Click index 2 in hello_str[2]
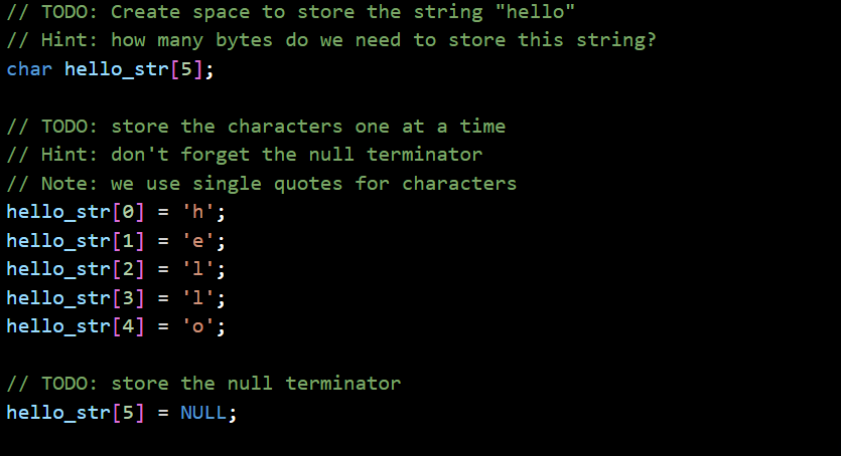841x456 pixels. click(x=128, y=269)
